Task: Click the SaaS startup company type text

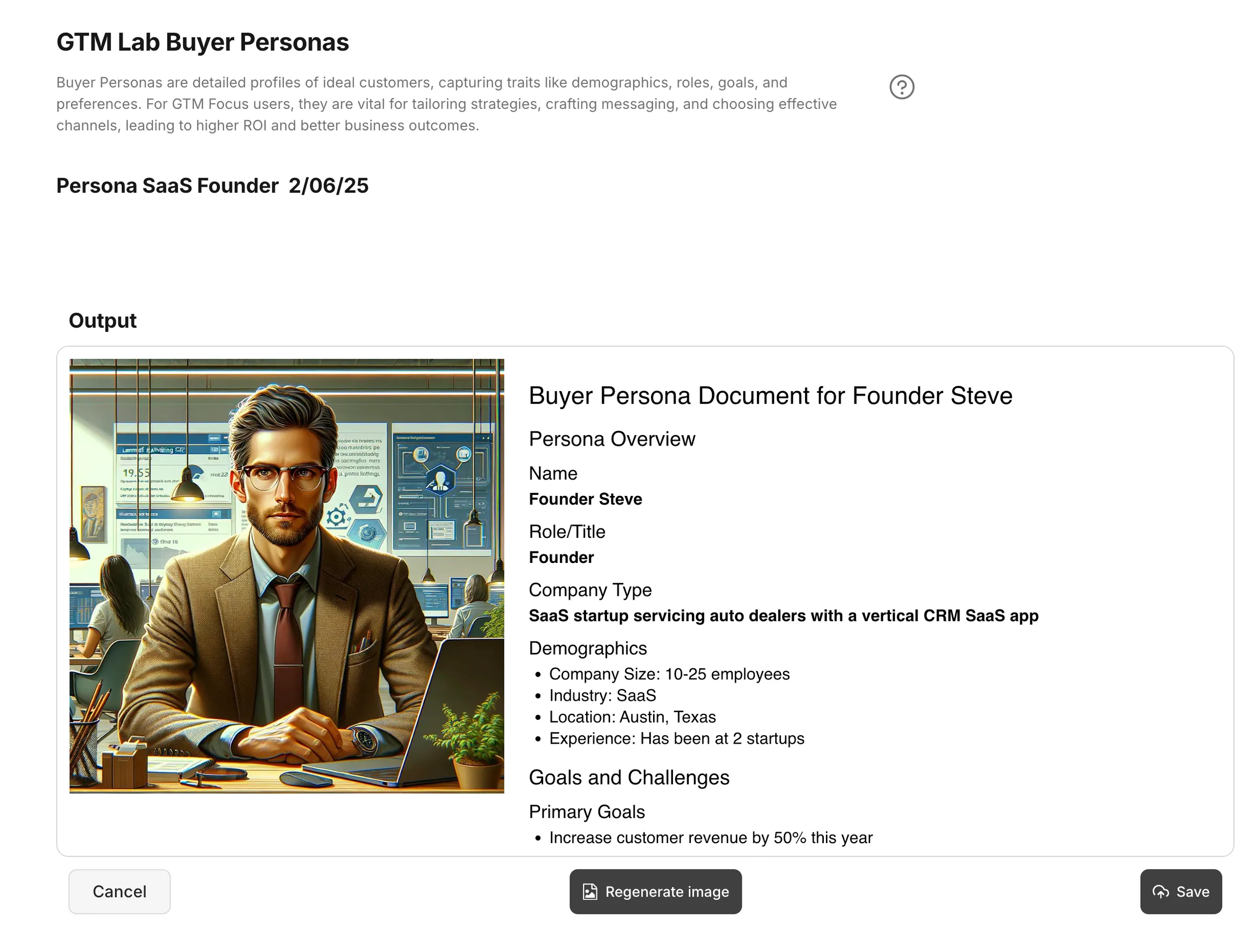Action: click(x=783, y=615)
